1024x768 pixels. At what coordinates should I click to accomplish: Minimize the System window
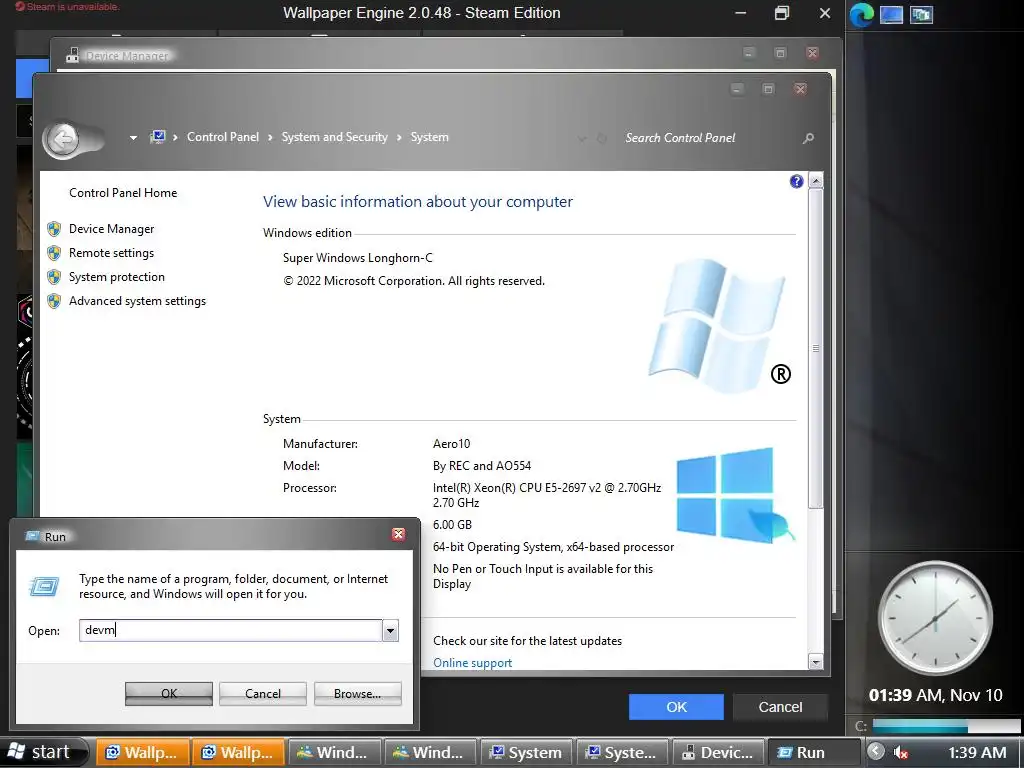pyautogui.click(x=737, y=89)
